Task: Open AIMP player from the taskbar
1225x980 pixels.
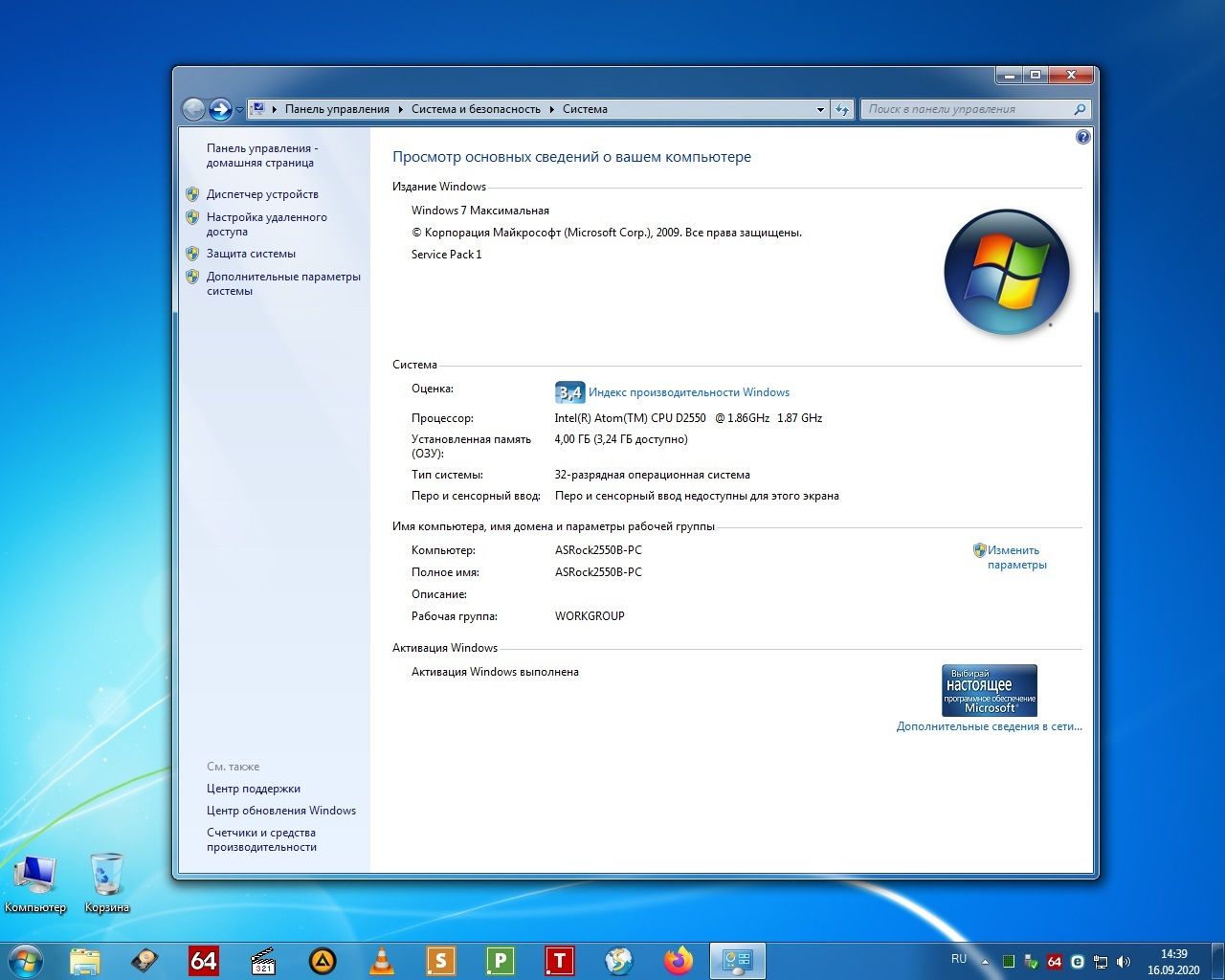Action: pyautogui.click(x=323, y=961)
